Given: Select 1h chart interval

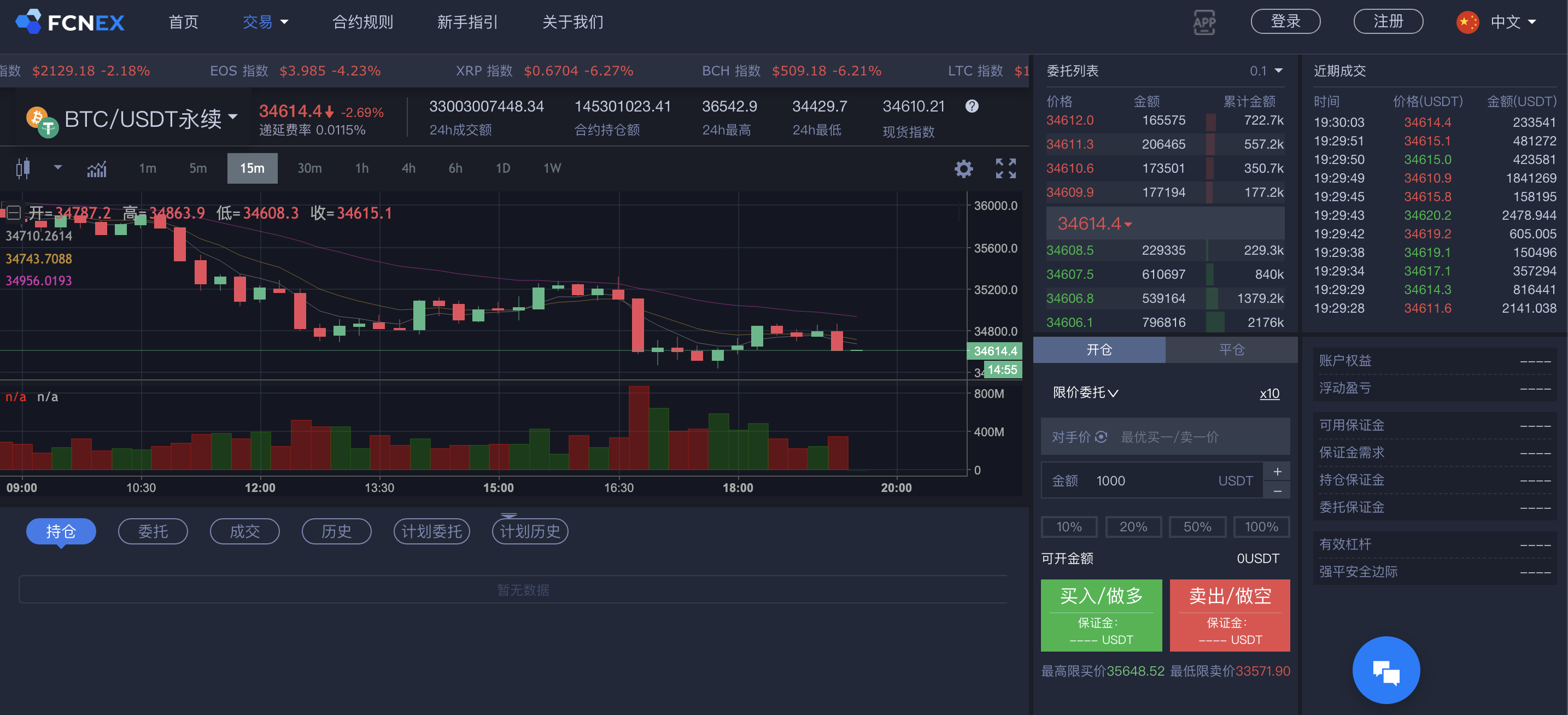Looking at the screenshot, I should [x=362, y=168].
